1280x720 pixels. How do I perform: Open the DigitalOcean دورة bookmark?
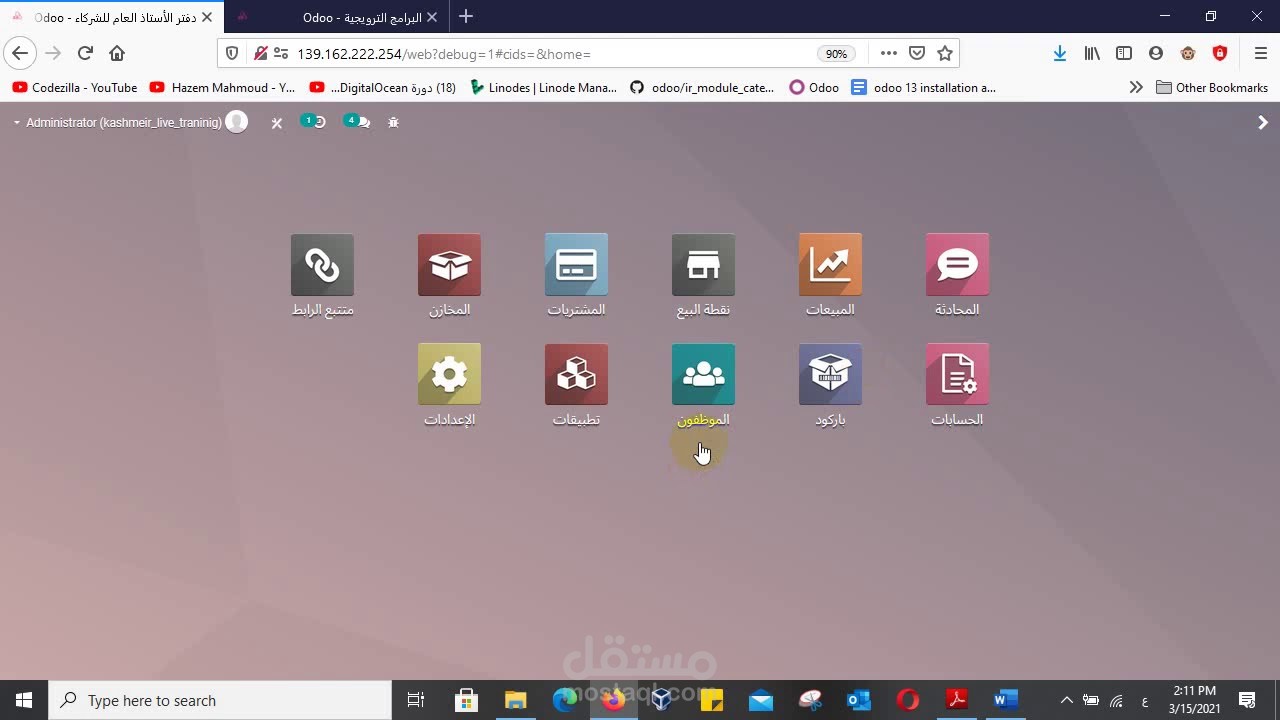click(383, 88)
